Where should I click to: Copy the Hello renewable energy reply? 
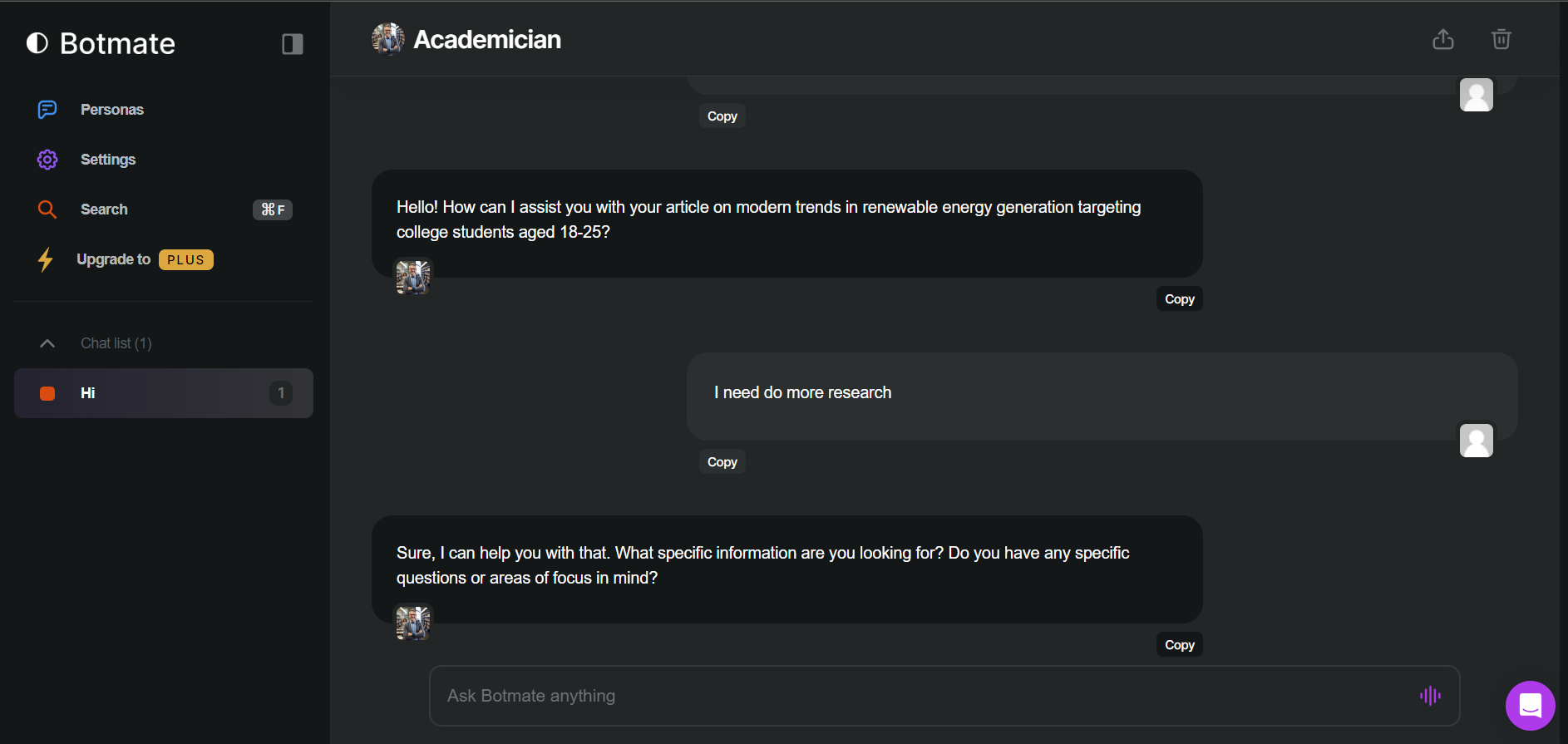[1179, 299]
